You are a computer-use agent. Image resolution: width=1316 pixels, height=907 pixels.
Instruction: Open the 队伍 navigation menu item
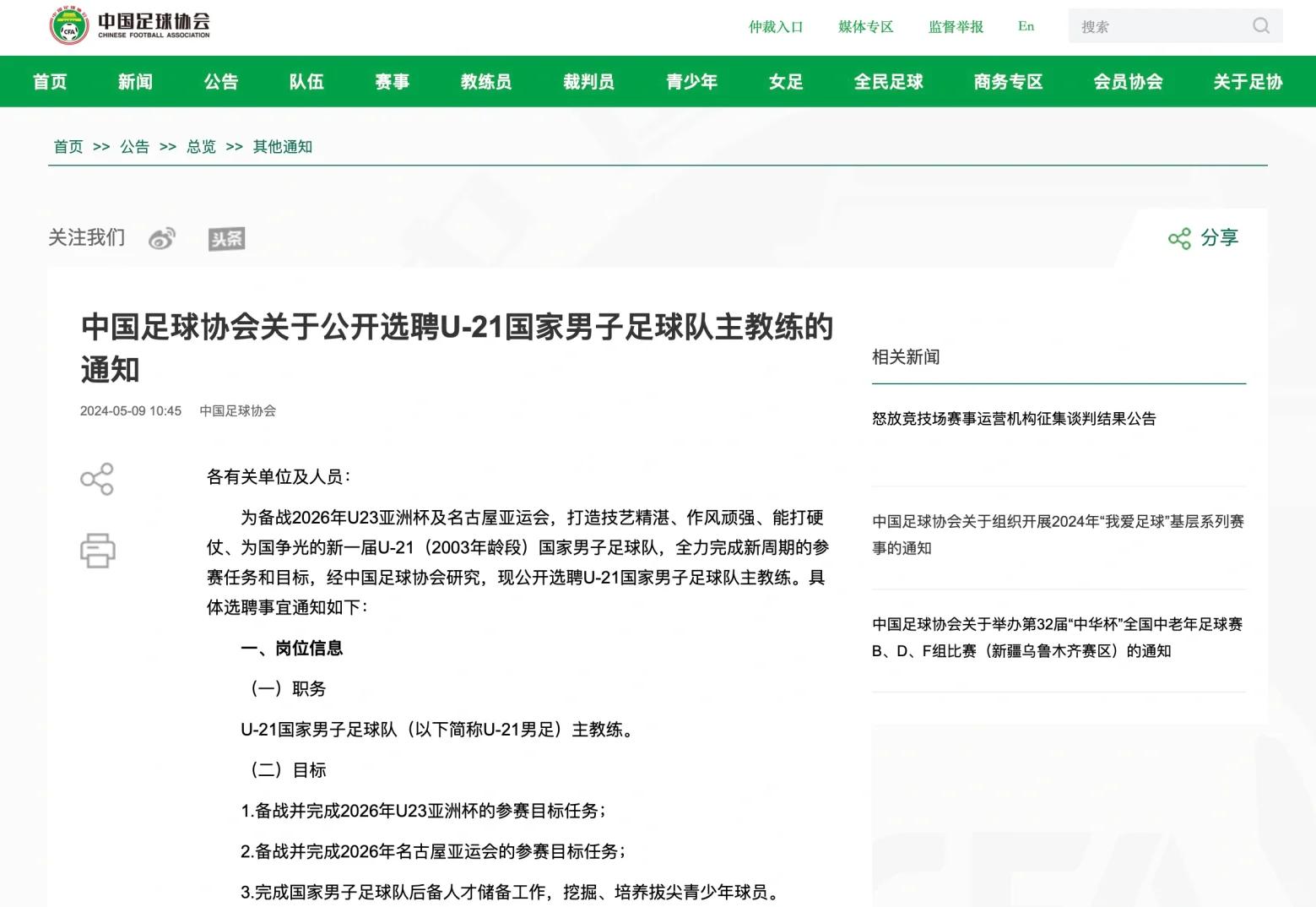tap(306, 82)
